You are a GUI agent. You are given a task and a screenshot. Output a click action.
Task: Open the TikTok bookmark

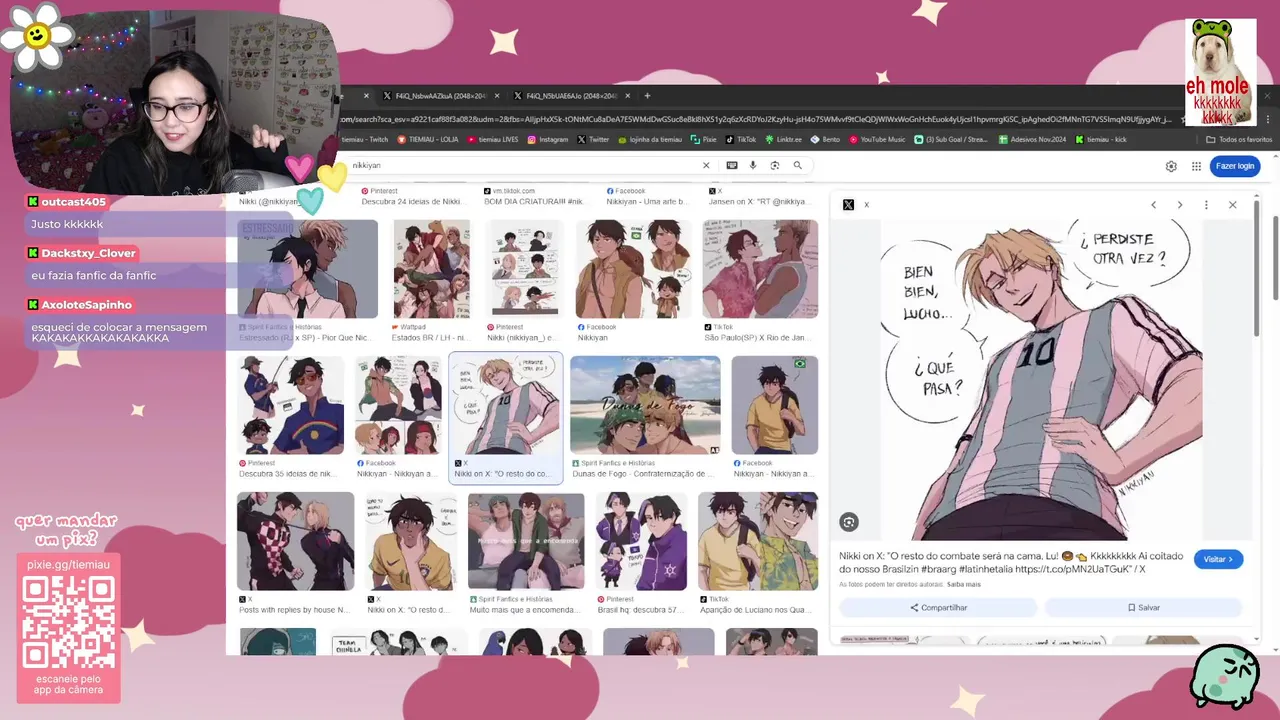point(741,140)
